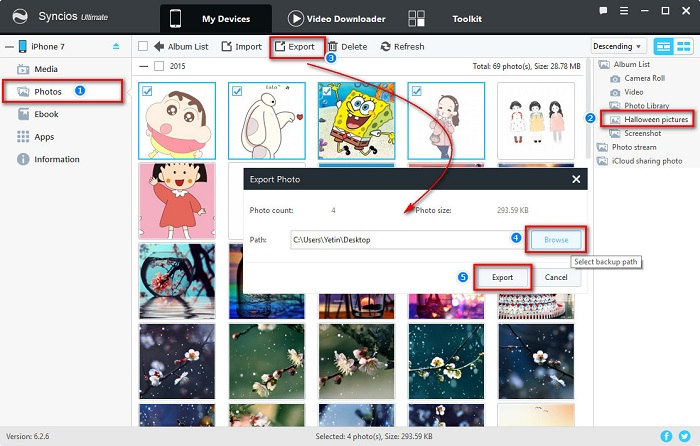Open the My Devices tab
Screen dimensions: 700x446
click(216, 19)
